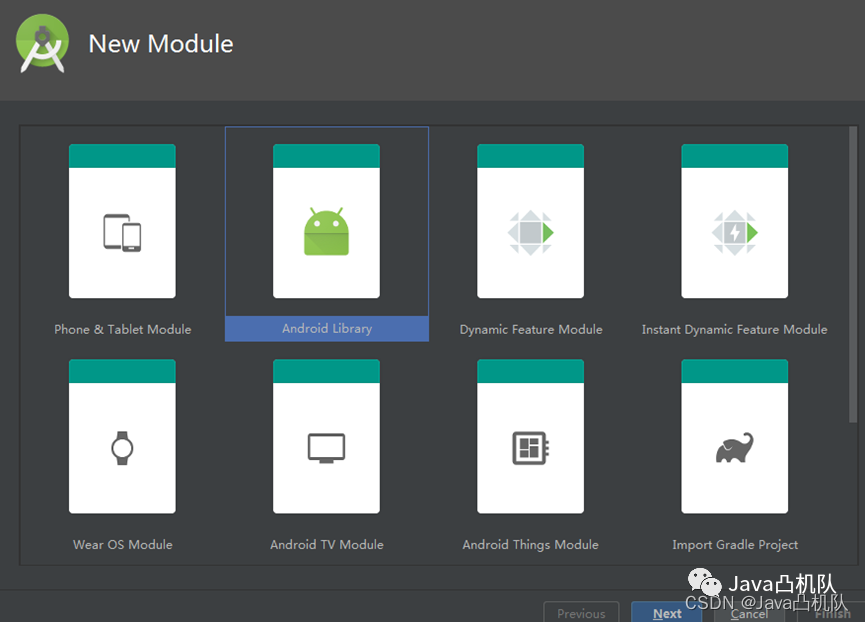The height and width of the screenshot is (622, 865).
Task: Pick the Gradle elephant icon
Action: (734, 447)
